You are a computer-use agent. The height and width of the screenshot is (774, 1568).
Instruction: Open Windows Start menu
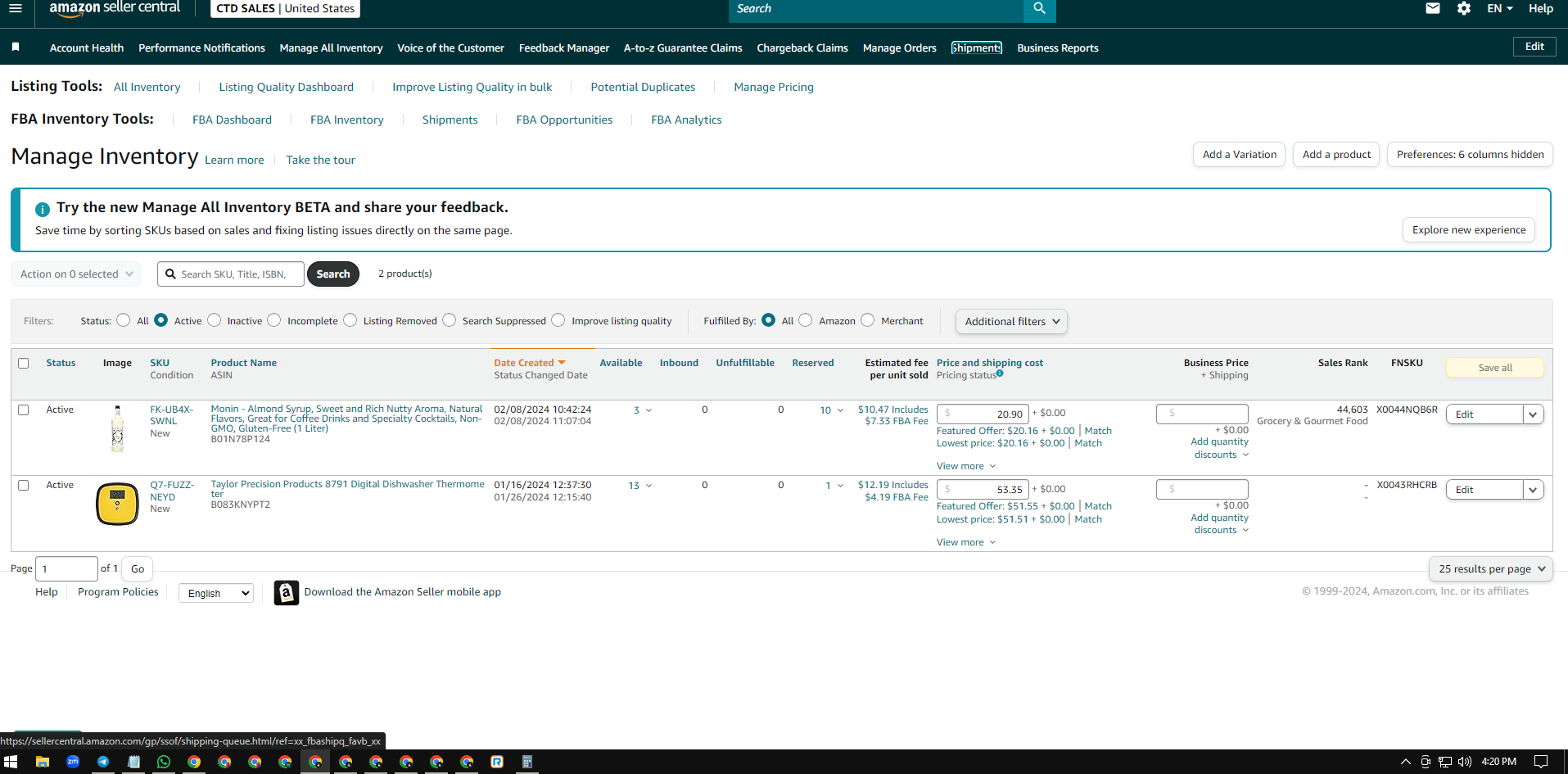click(11, 762)
